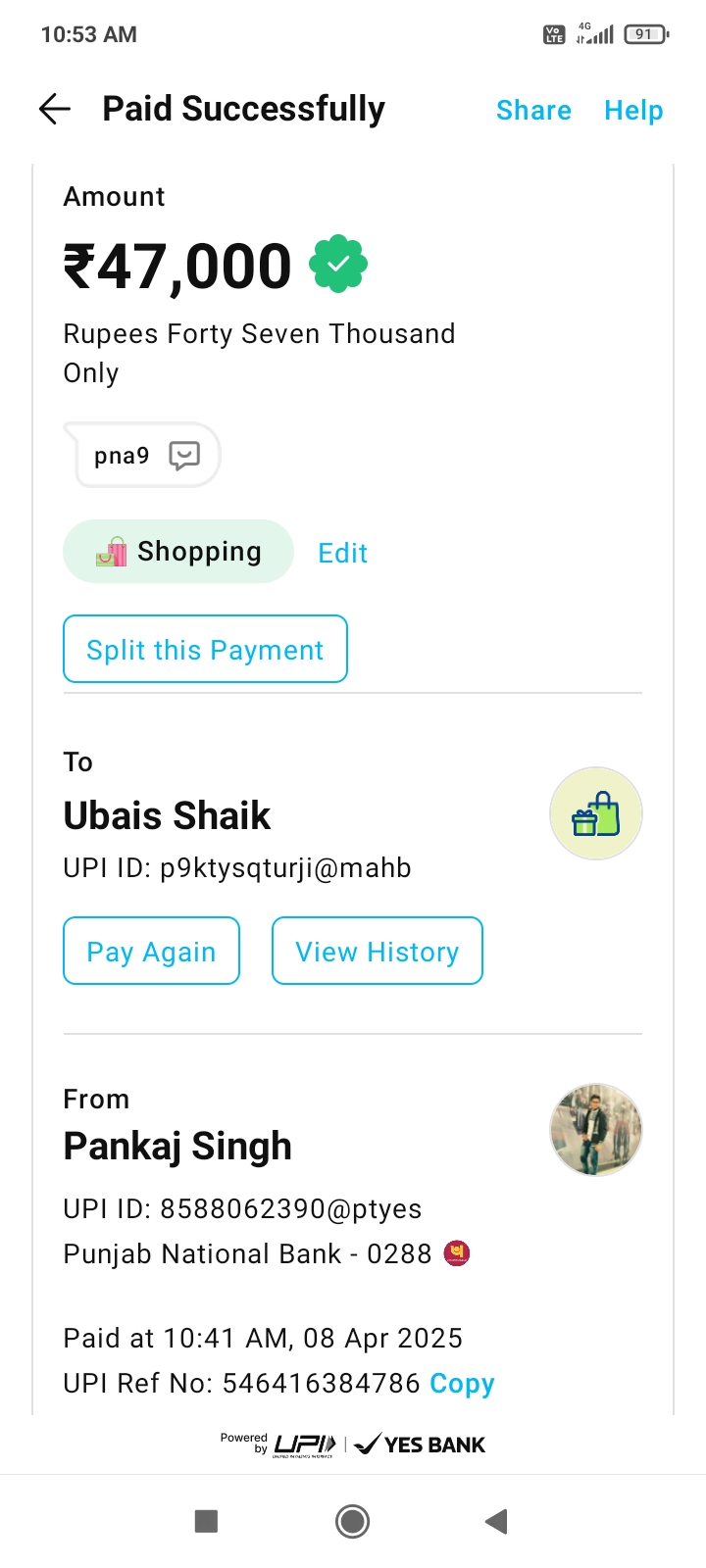This screenshot has width=706, height=1568.
Task: Open Pankaj Singh's profile photo
Action: tap(596, 1129)
